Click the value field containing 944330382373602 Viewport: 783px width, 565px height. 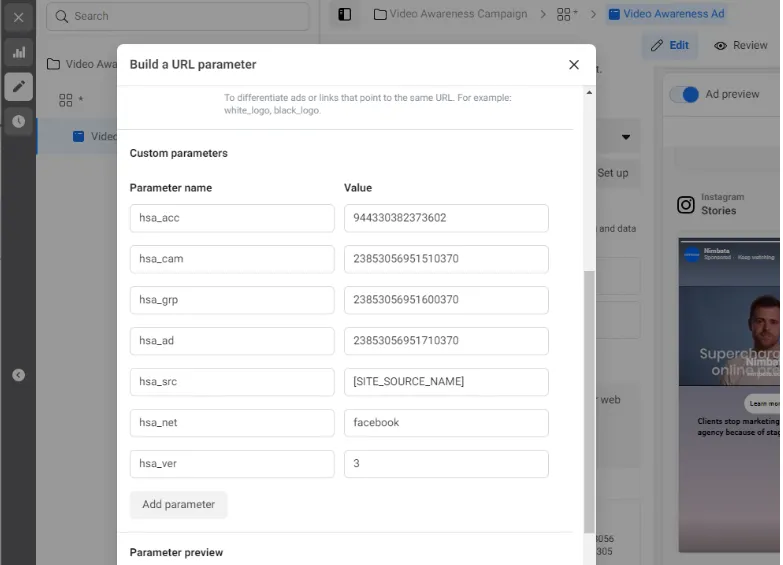(x=446, y=218)
